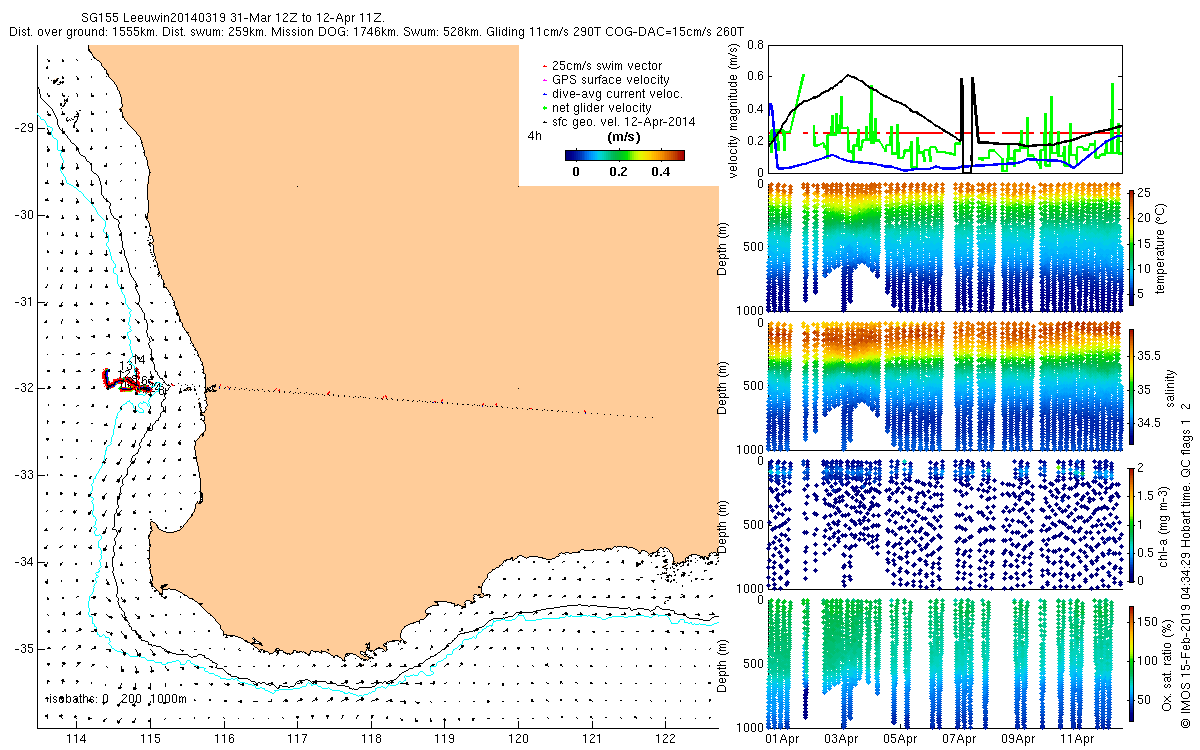Click the 01Apr date tick label
Screen dimensions: 1200x750
tap(782, 740)
